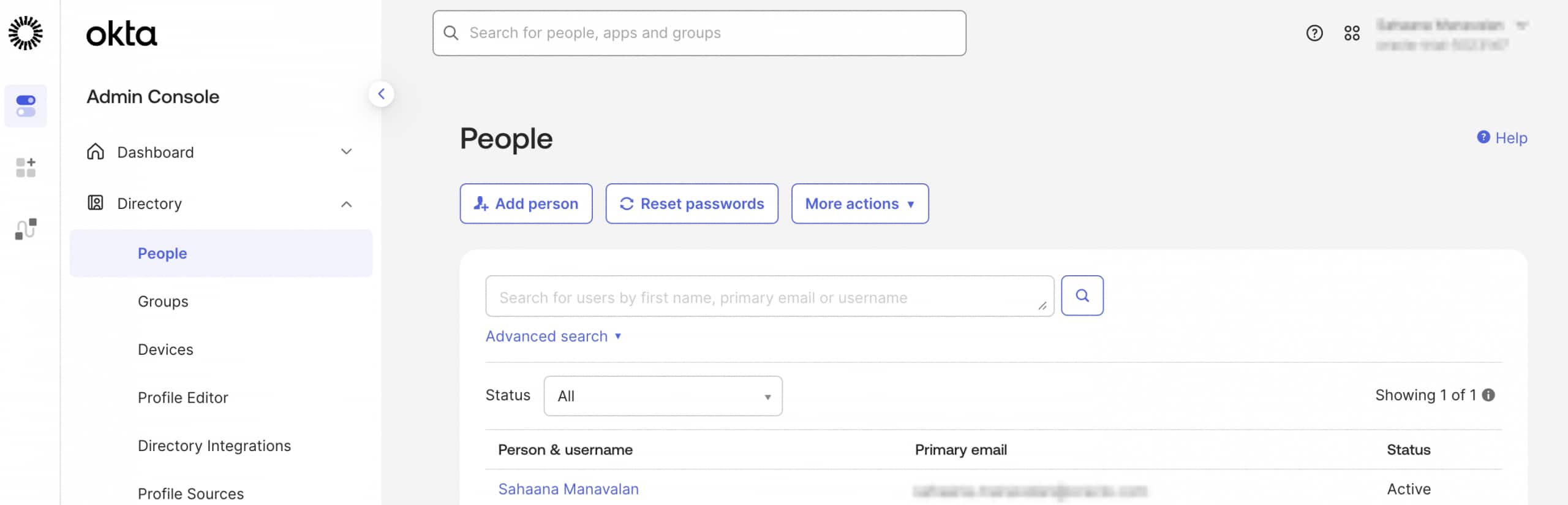Image resolution: width=1568 pixels, height=505 pixels.
Task: Collapse the left navigation with the chevron
Action: tap(382, 93)
